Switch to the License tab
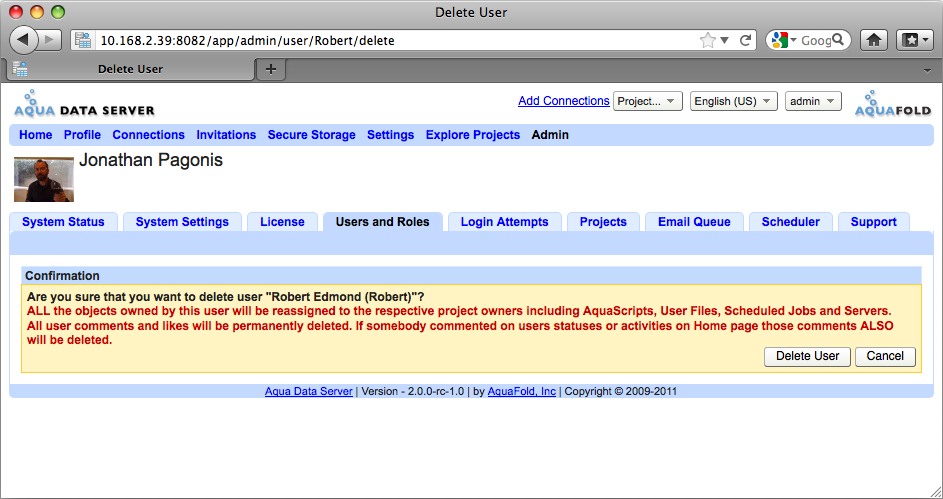943x499 pixels. click(282, 222)
